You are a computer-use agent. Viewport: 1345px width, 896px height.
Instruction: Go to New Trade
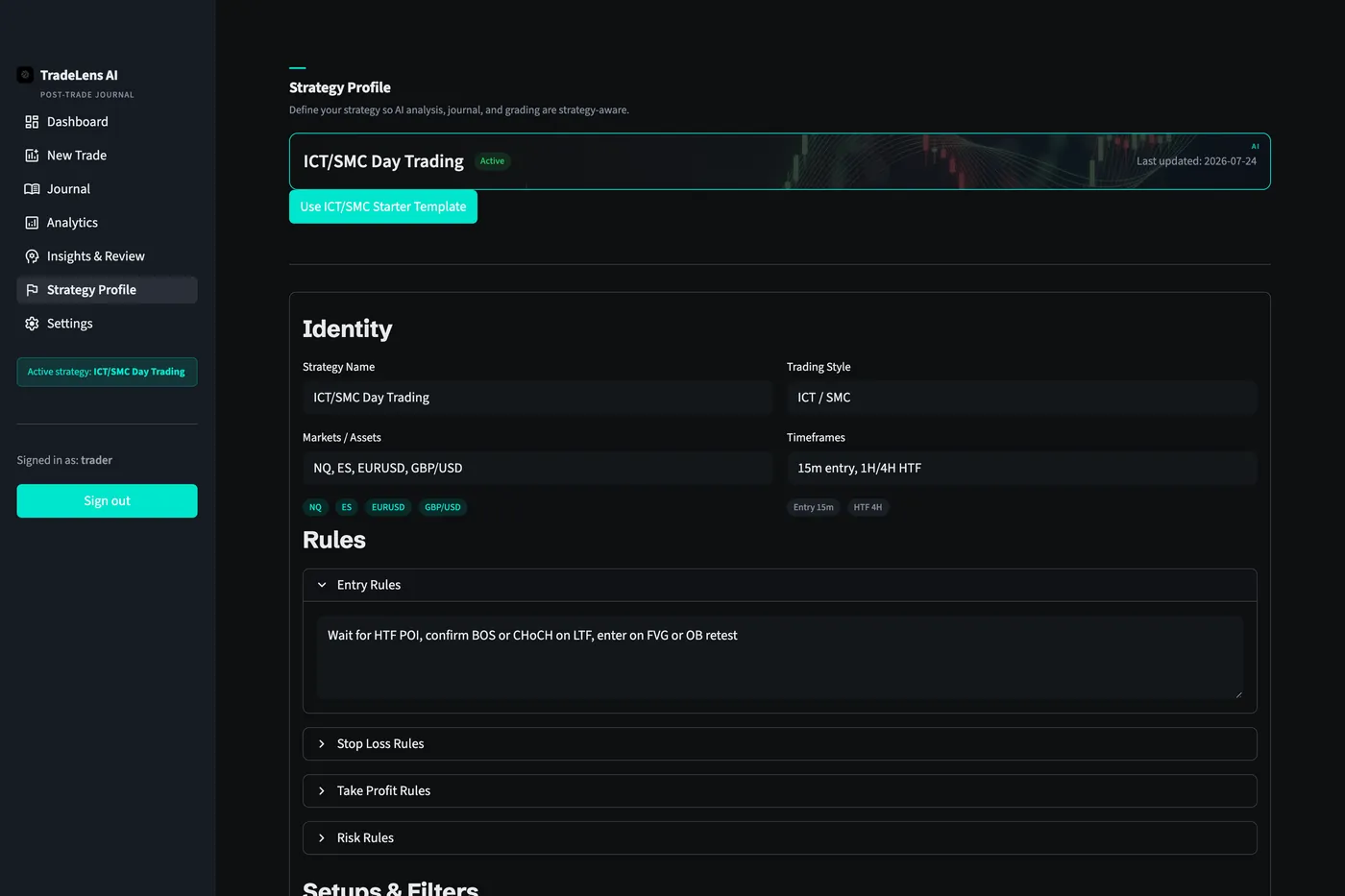107,156
